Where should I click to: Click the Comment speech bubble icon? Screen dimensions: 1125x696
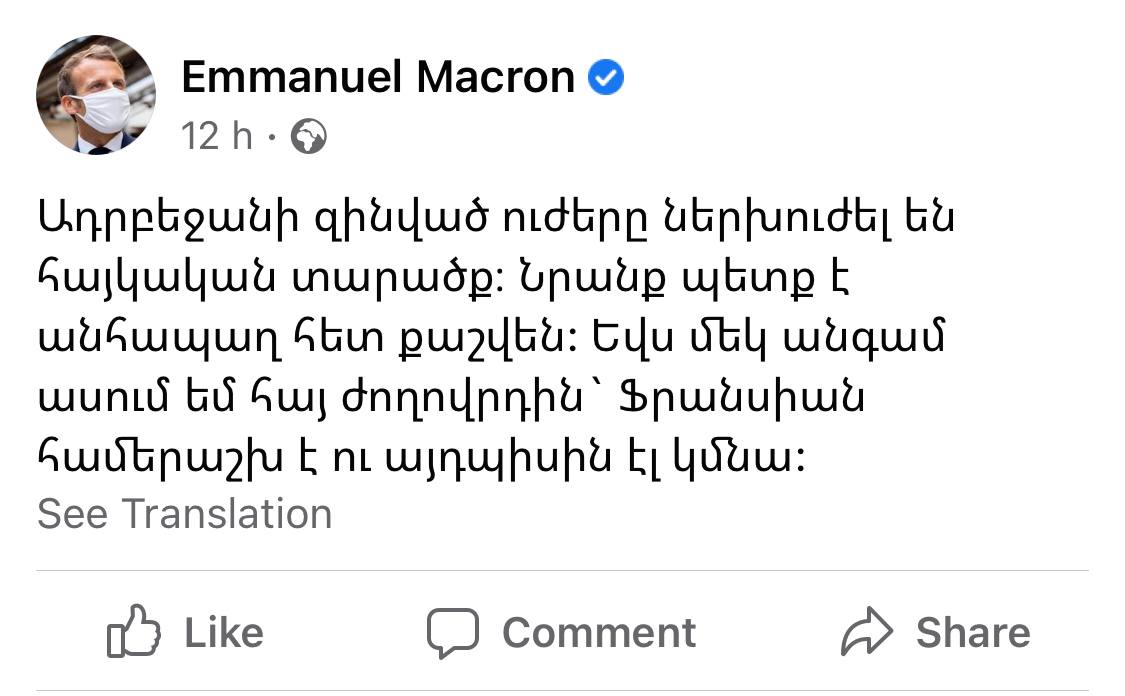(452, 632)
